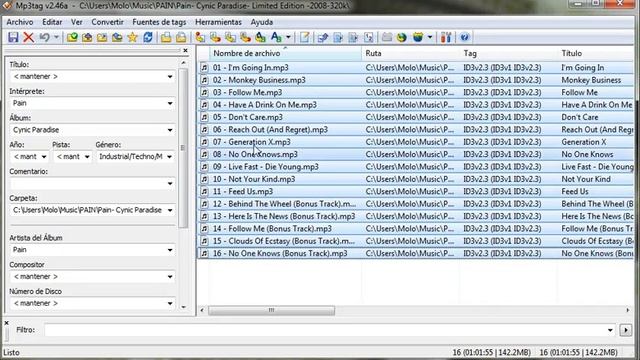Click the tag panel scroll down arrow
This screenshot has height=360, width=640.
click(x=183, y=307)
